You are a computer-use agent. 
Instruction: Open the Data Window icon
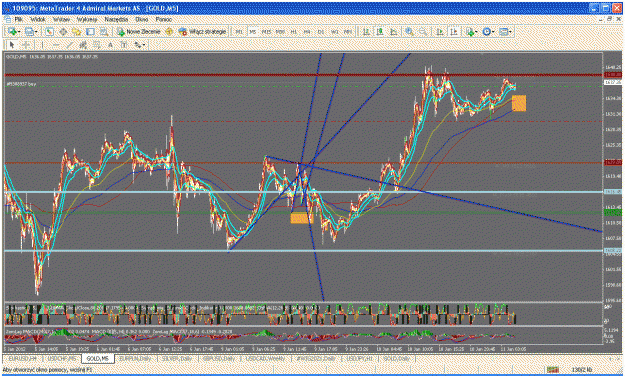pos(63,31)
